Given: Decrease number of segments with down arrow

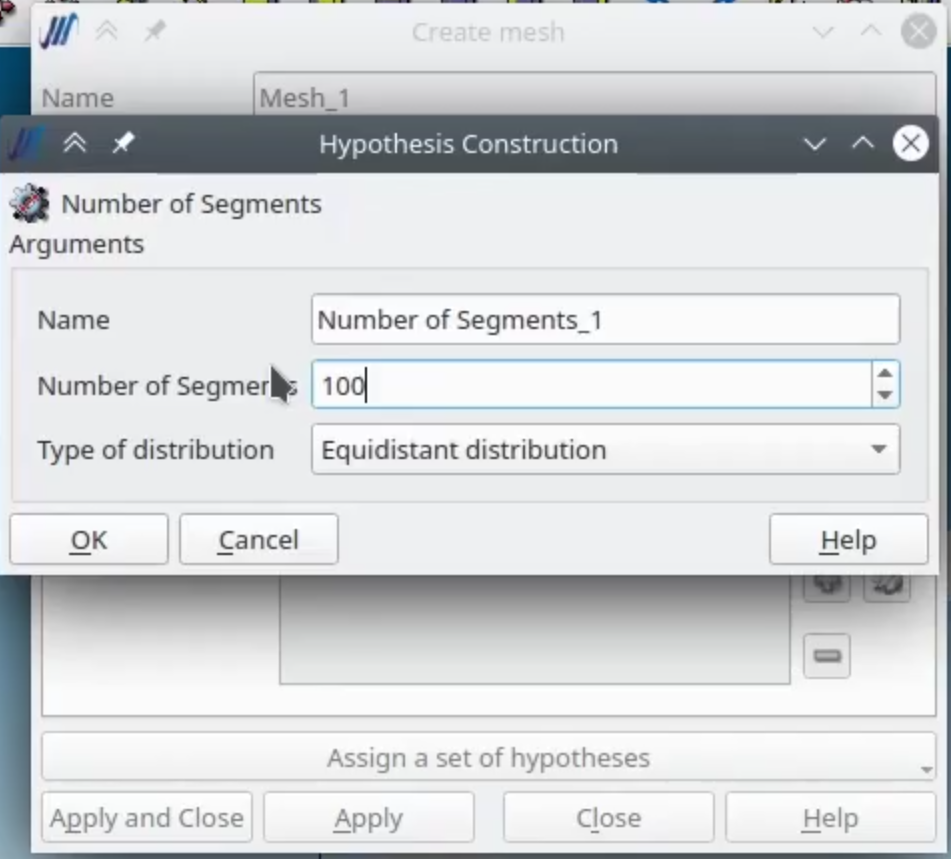Looking at the screenshot, I should pos(885,396).
